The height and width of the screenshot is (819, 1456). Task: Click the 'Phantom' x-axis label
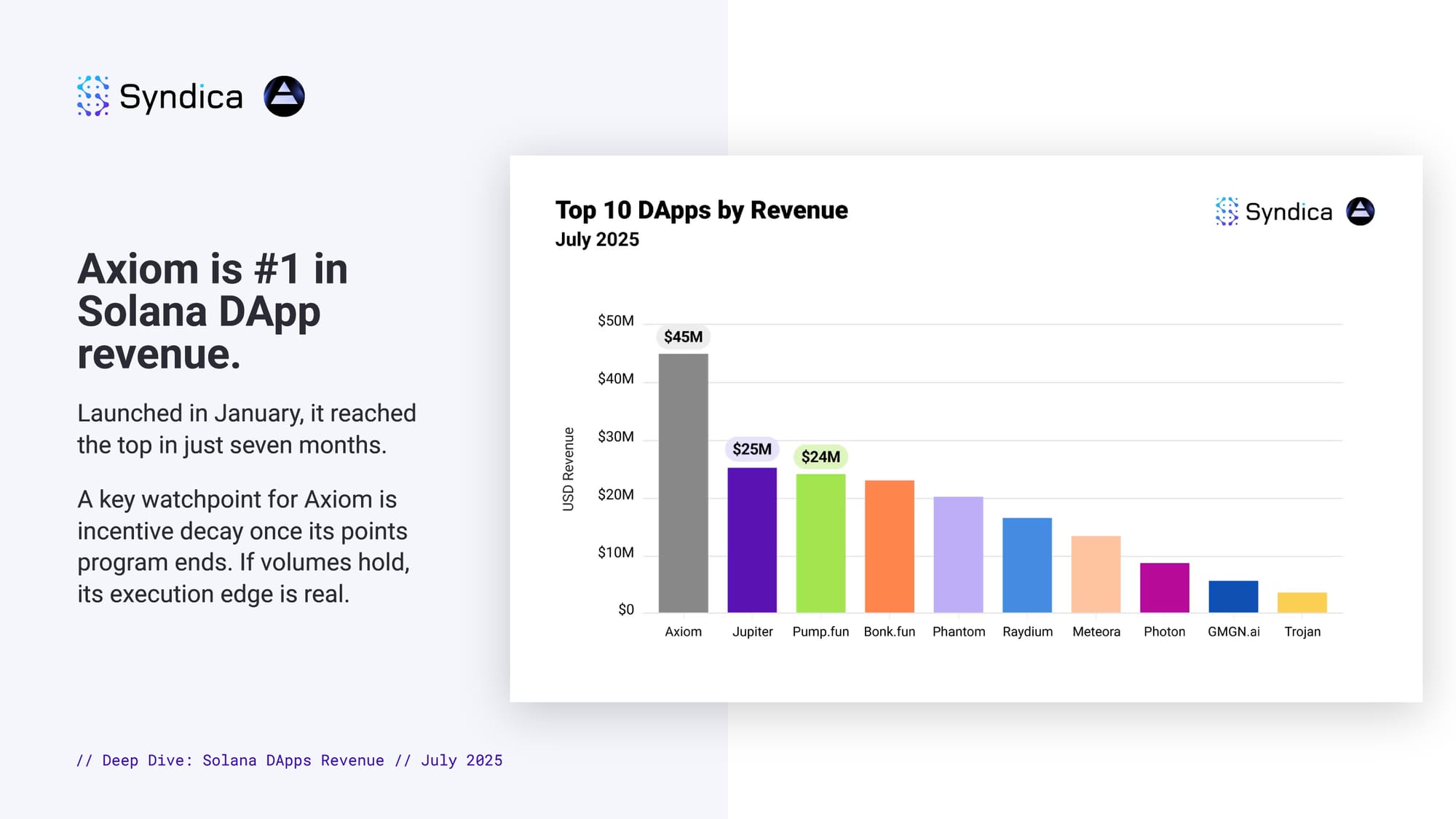(x=959, y=632)
